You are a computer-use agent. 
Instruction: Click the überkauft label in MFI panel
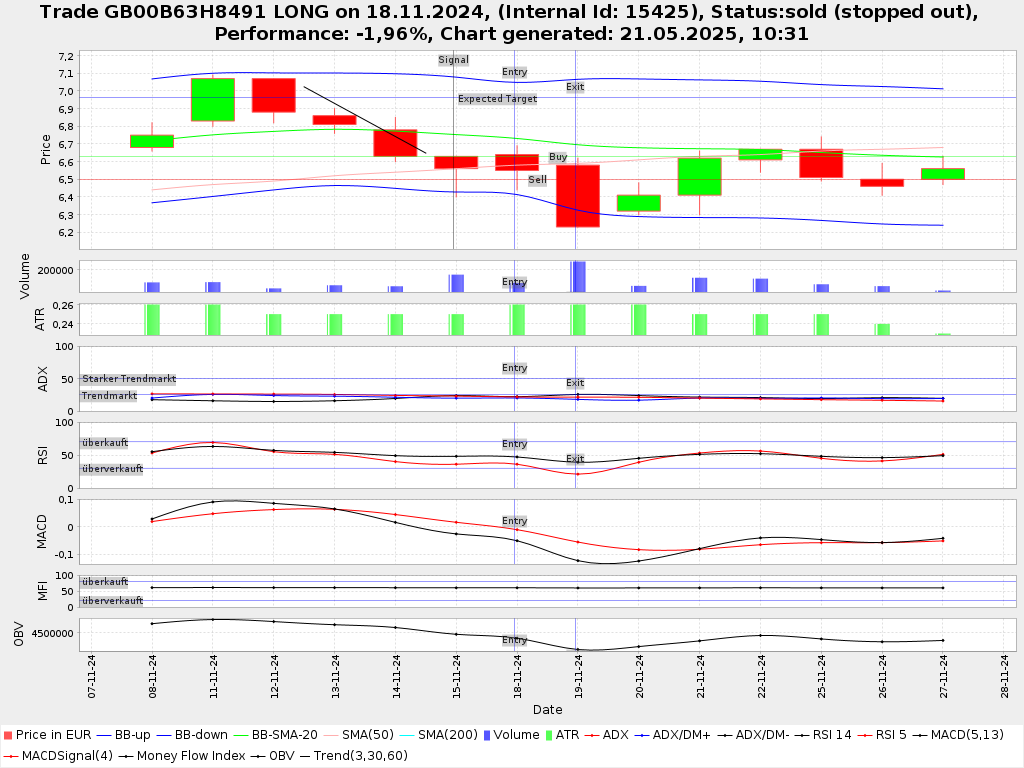click(x=105, y=581)
